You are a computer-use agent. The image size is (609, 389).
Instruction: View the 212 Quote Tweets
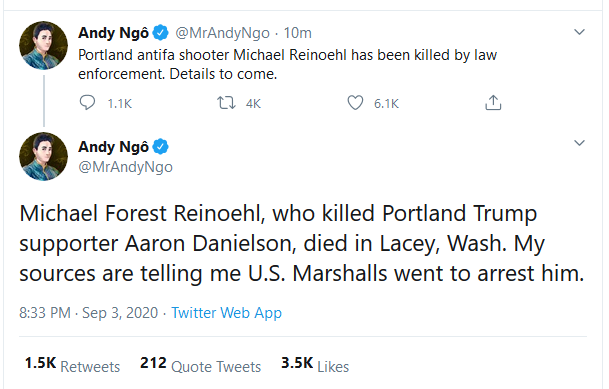(x=200, y=365)
